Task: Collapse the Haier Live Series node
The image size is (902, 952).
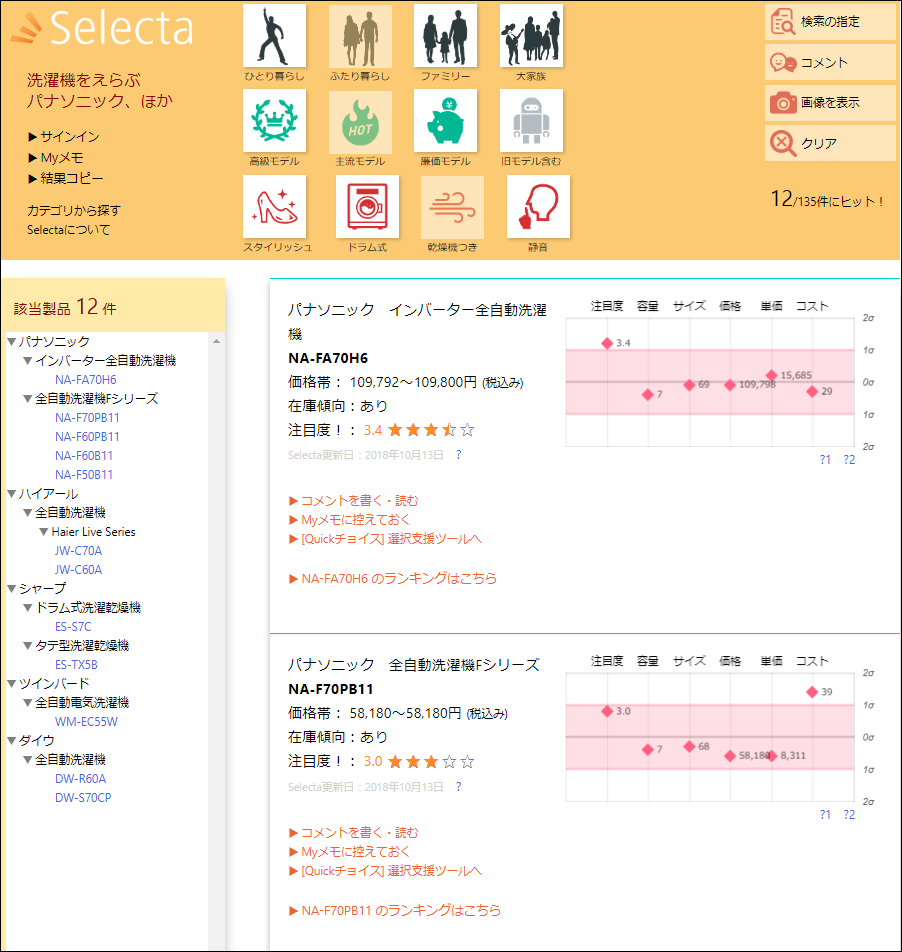Action: 44,532
